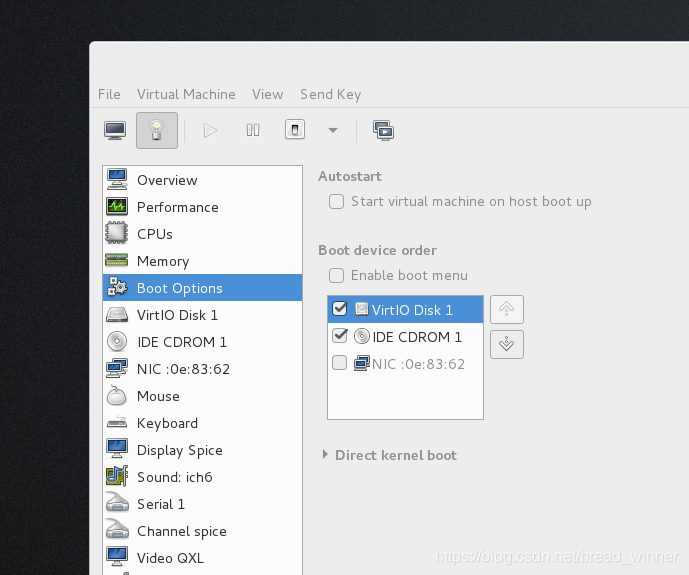Open the File menu
Image resolution: width=689 pixels, height=575 pixels.
click(x=109, y=94)
